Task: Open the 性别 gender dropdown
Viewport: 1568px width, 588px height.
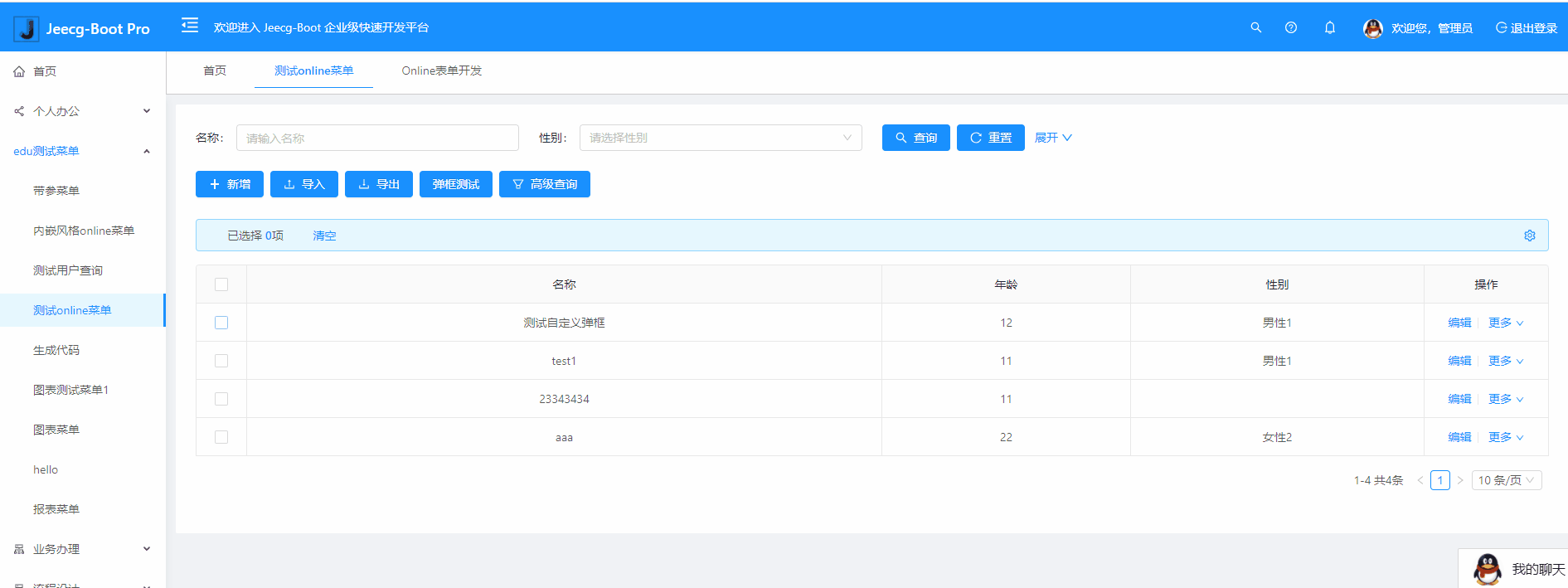Action: pos(720,138)
